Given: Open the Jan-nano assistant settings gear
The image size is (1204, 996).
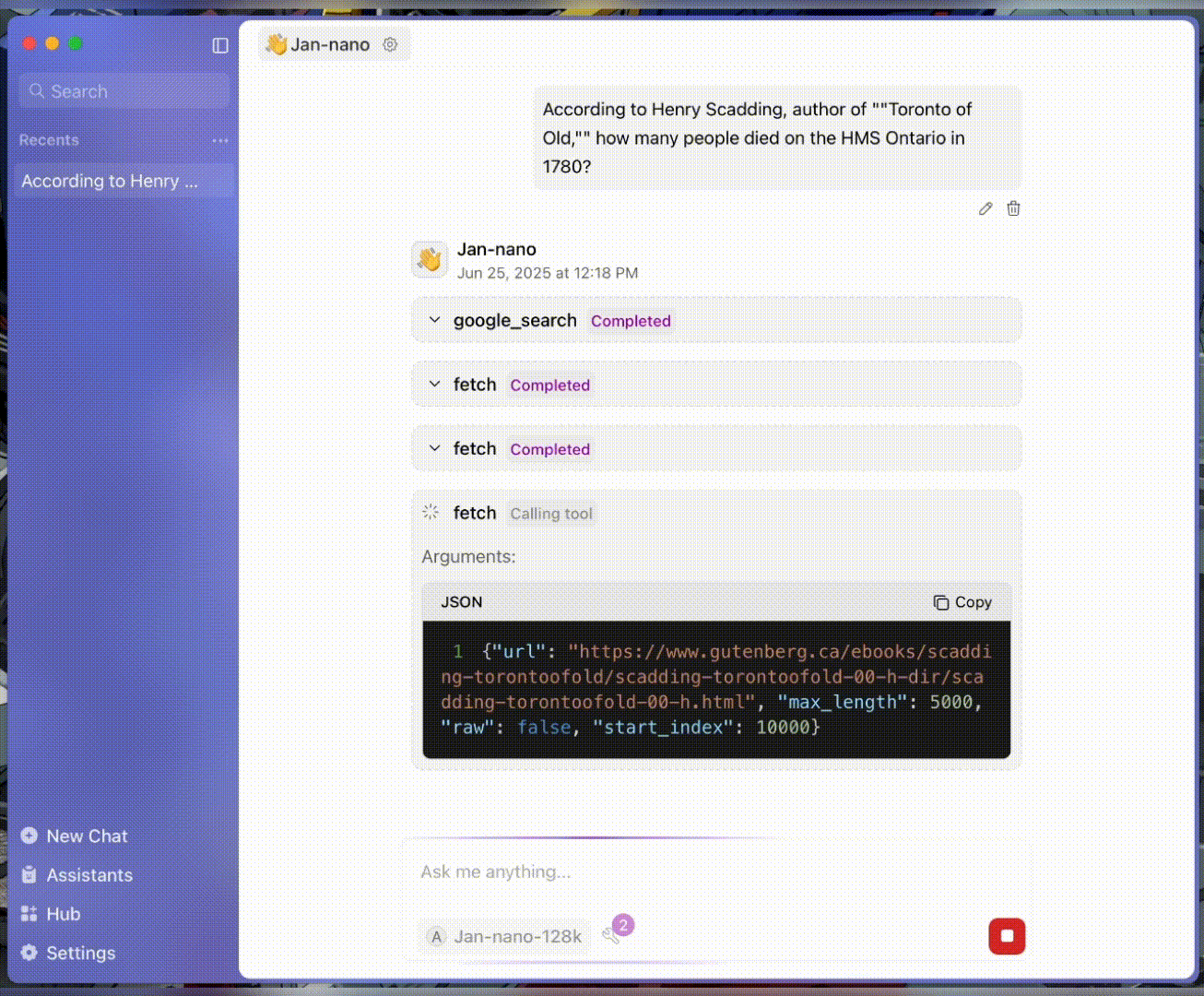Looking at the screenshot, I should (390, 43).
